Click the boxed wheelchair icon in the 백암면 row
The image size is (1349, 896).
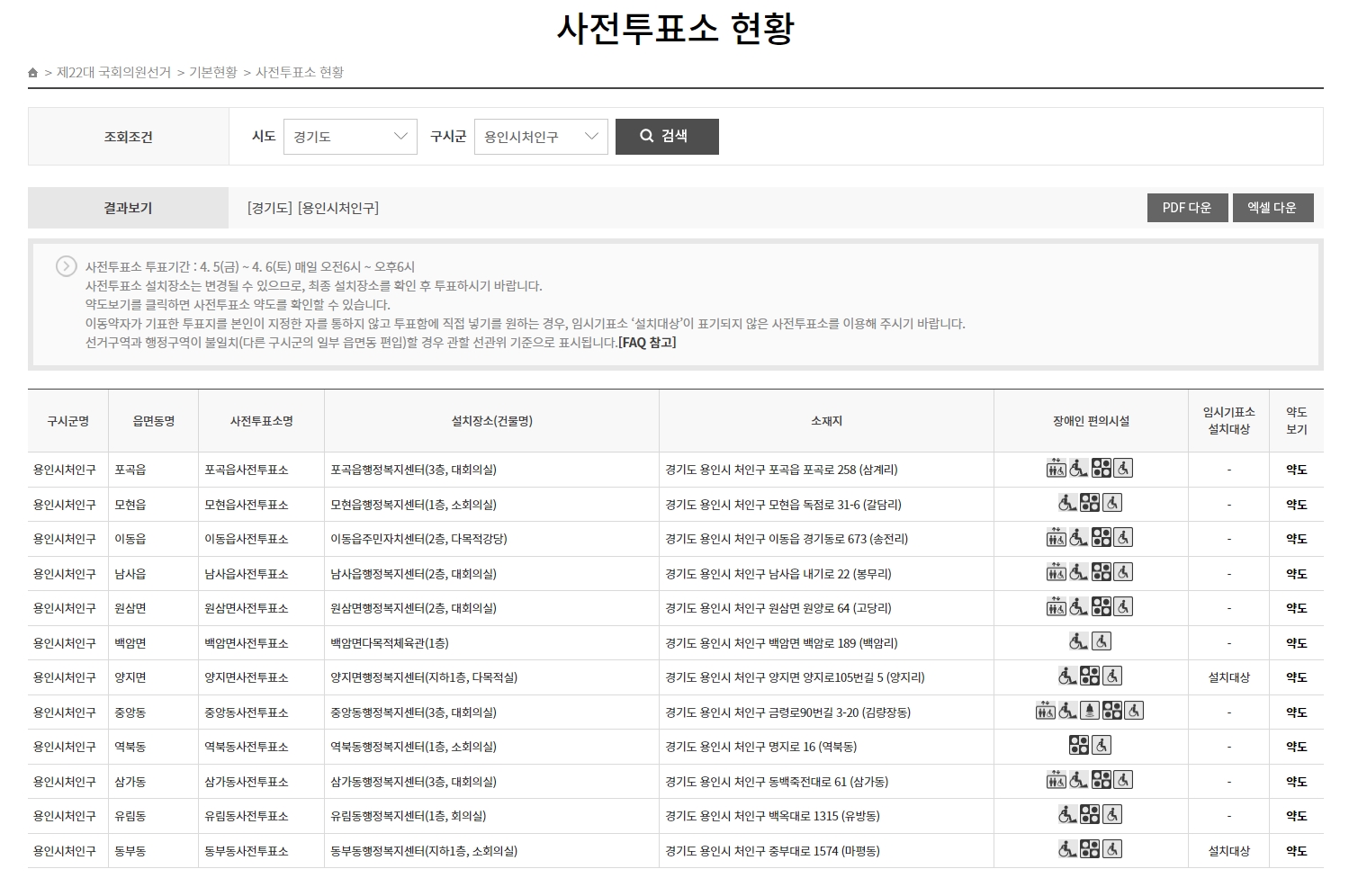[x=1102, y=641]
